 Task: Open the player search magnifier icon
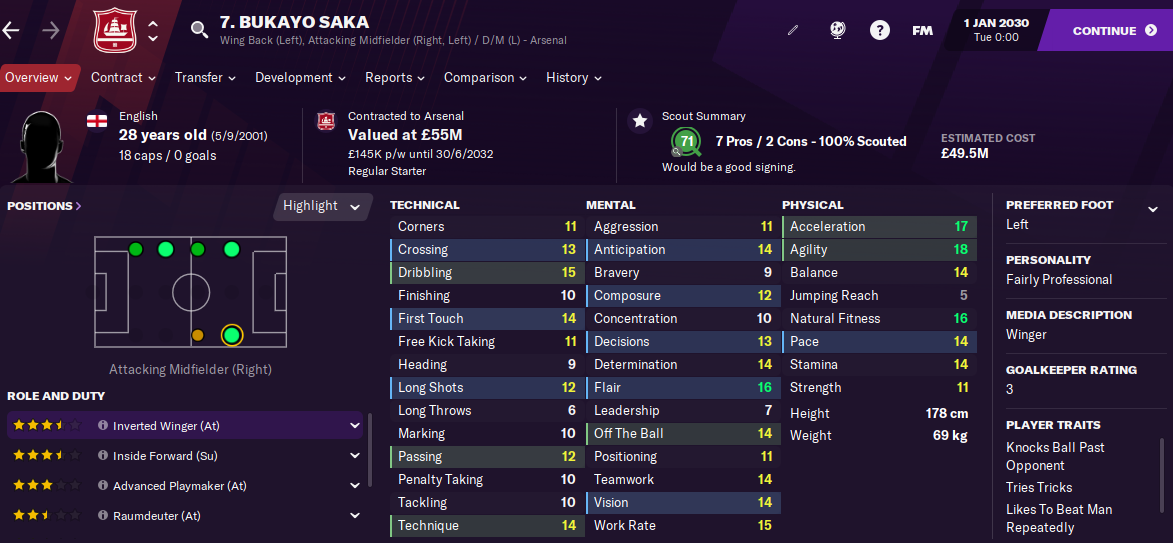point(199,30)
